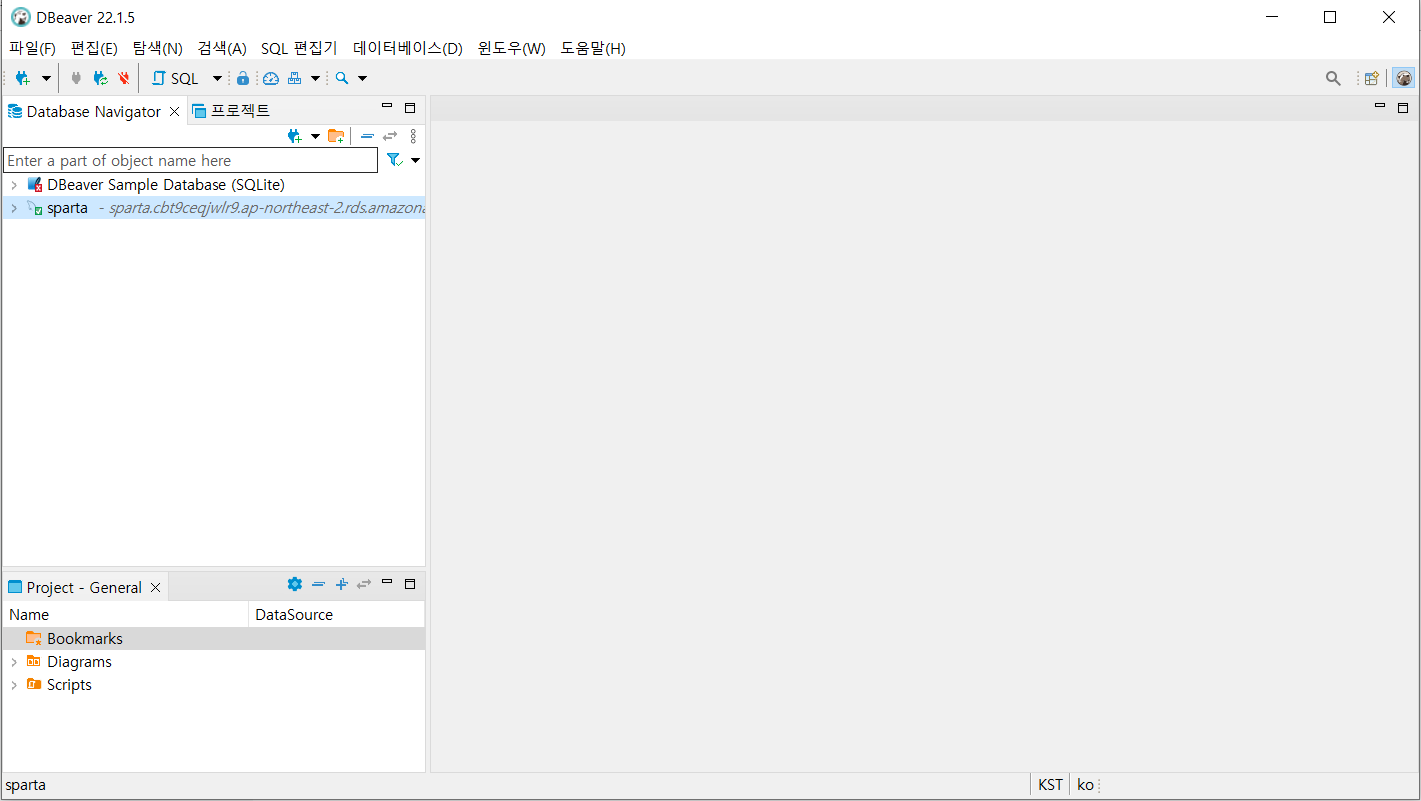Collapse all items in the Database Navigator
The width and height of the screenshot is (1421, 801).
[367, 136]
